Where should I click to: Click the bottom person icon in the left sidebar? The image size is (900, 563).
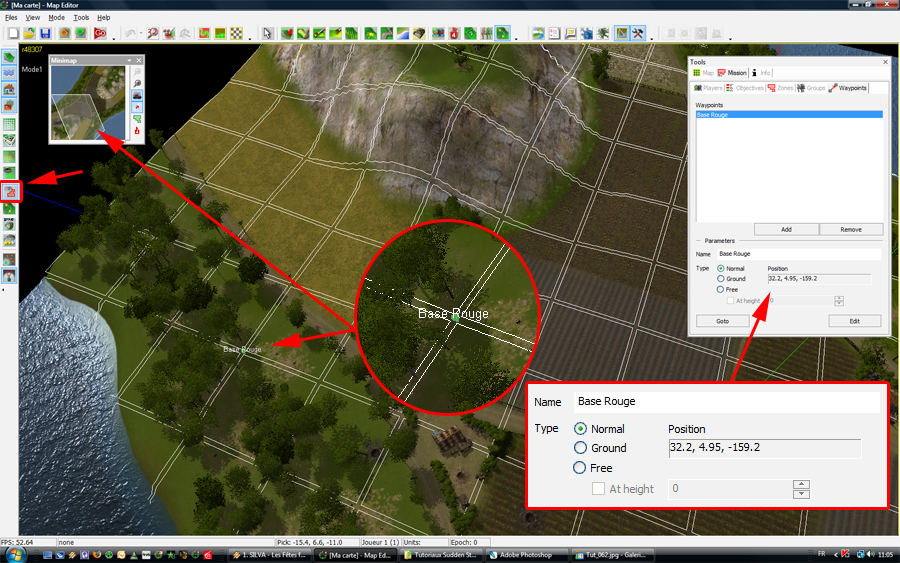[x=9, y=276]
